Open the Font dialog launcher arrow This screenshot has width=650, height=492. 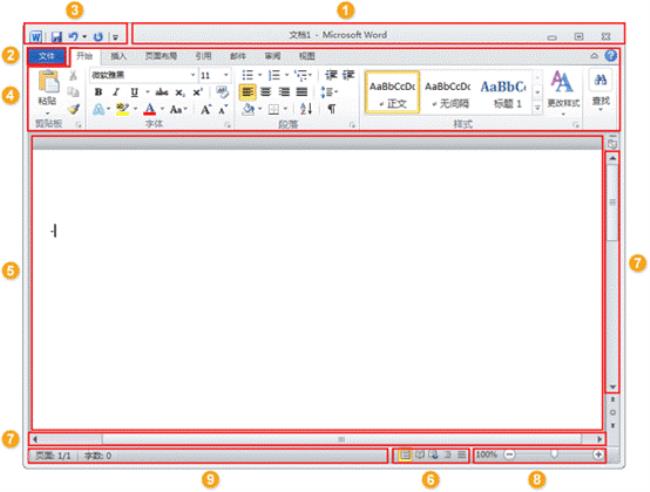coord(227,124)
